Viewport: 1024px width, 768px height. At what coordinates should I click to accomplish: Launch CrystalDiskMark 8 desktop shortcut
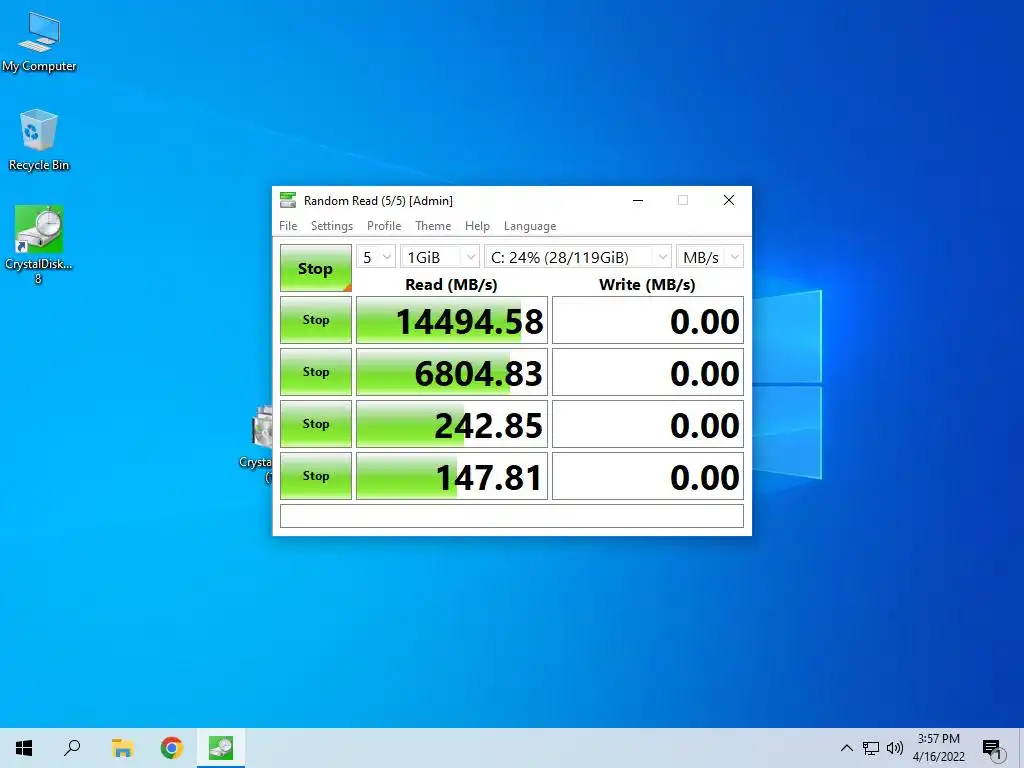pyautogui.click(x=39, y=245)
